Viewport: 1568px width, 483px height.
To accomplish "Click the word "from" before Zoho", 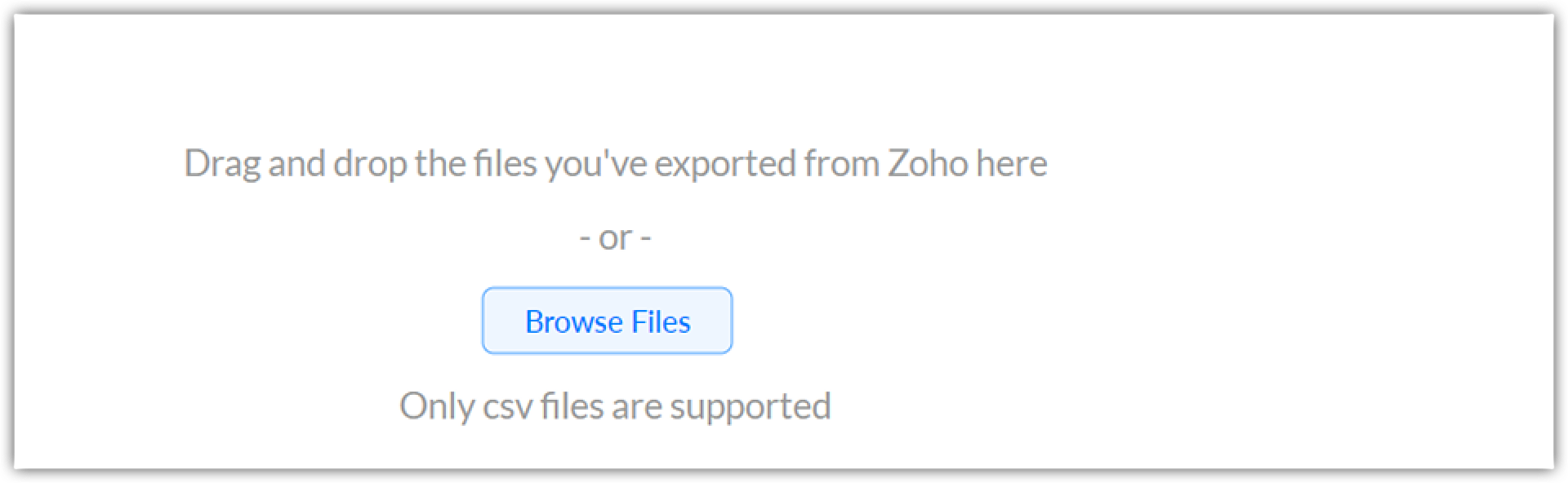I will tap(841, 163).
